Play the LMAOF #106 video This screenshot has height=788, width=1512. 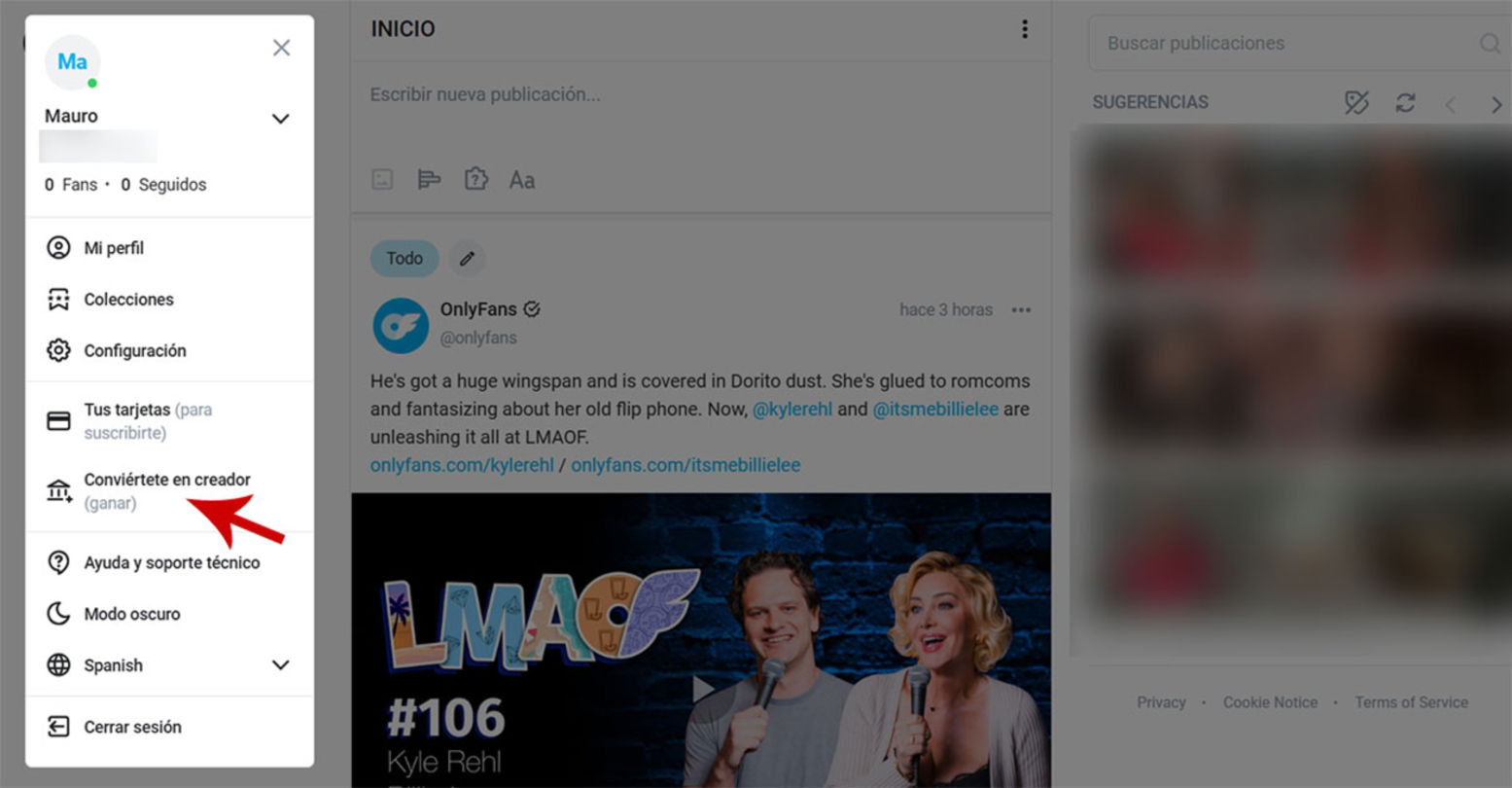[702, 690]
